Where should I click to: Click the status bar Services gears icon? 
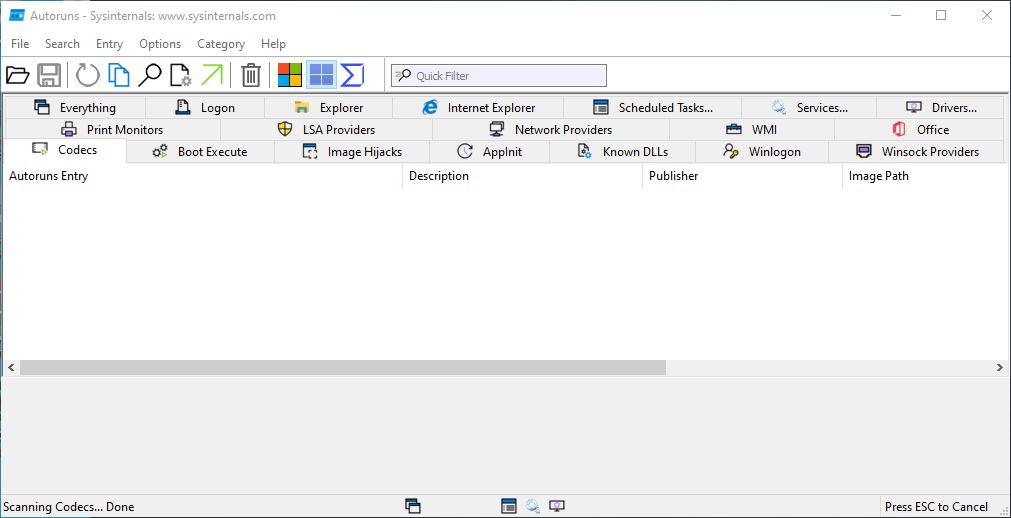pyautogui.click(x=533, y=506)
